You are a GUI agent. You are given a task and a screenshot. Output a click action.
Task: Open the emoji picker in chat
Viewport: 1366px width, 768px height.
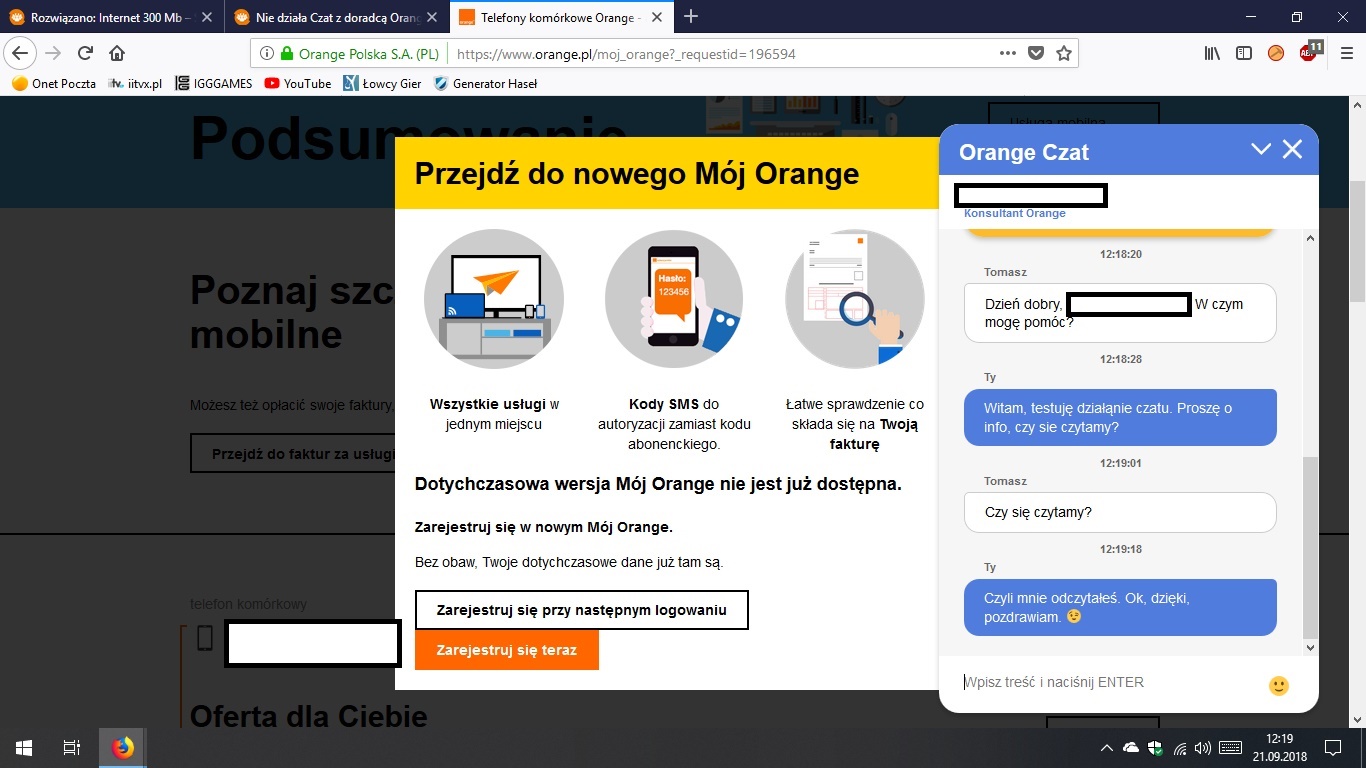tap(1278, 685)
